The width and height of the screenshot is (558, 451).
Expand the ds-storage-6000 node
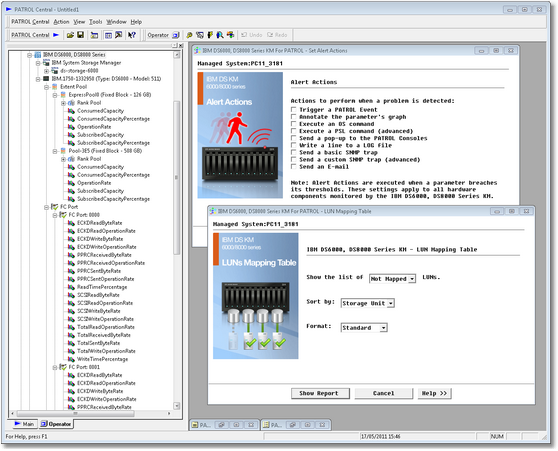coord(46,71)
